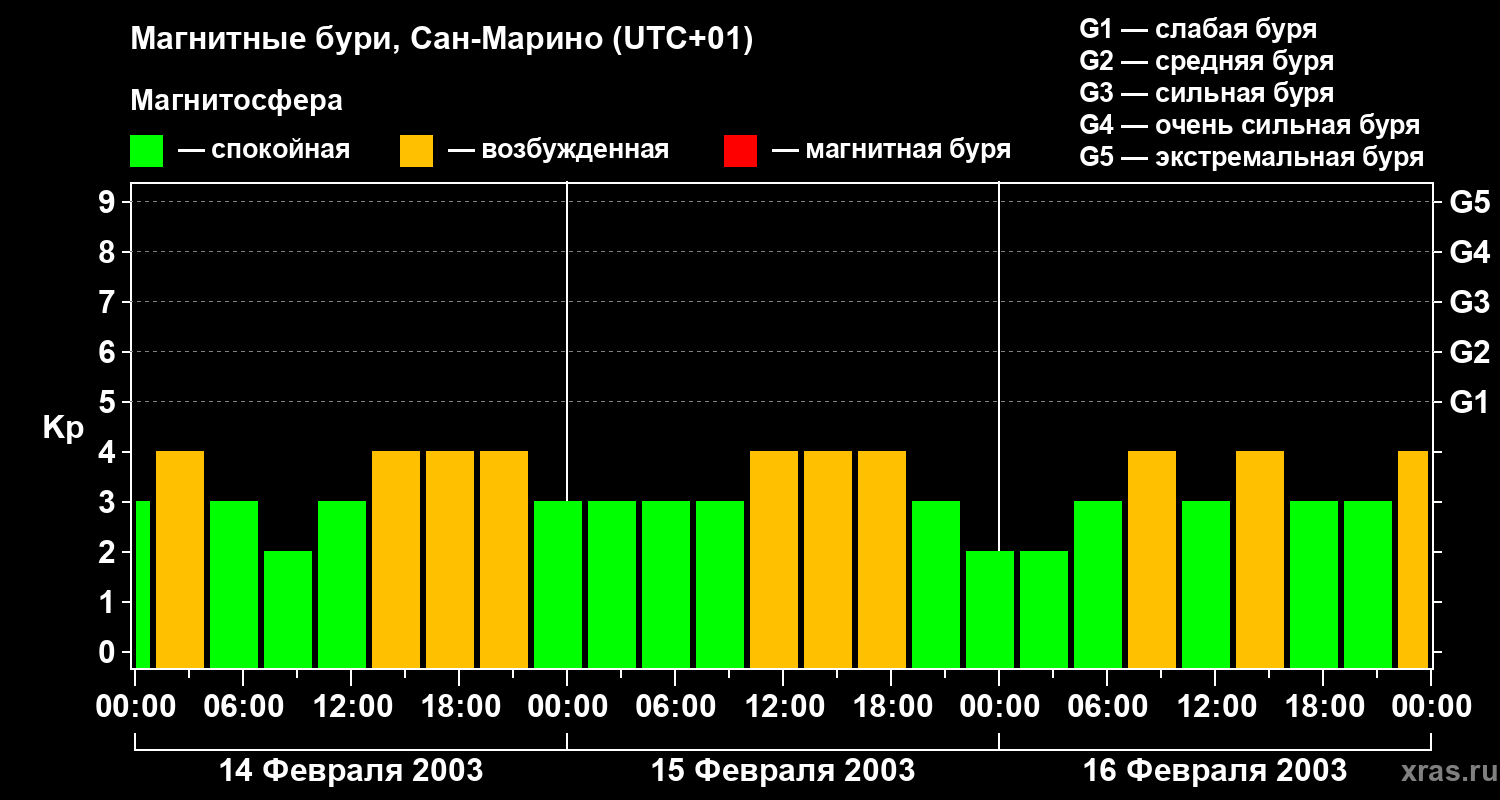Click the line 'G4 — очень сильная буря'
1500x800 pixels.
point(1250,125)
